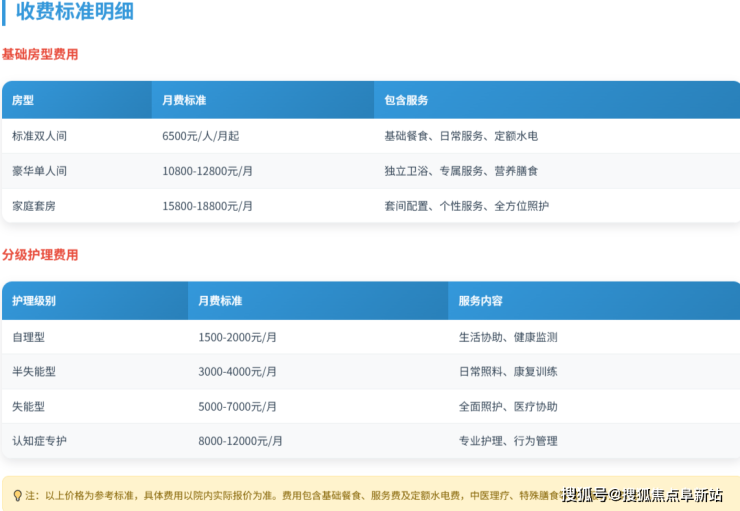Click the 认知症专护 row label
Image resolution: width=740 pixels, height=511 pixels.
tap(39, 441)
